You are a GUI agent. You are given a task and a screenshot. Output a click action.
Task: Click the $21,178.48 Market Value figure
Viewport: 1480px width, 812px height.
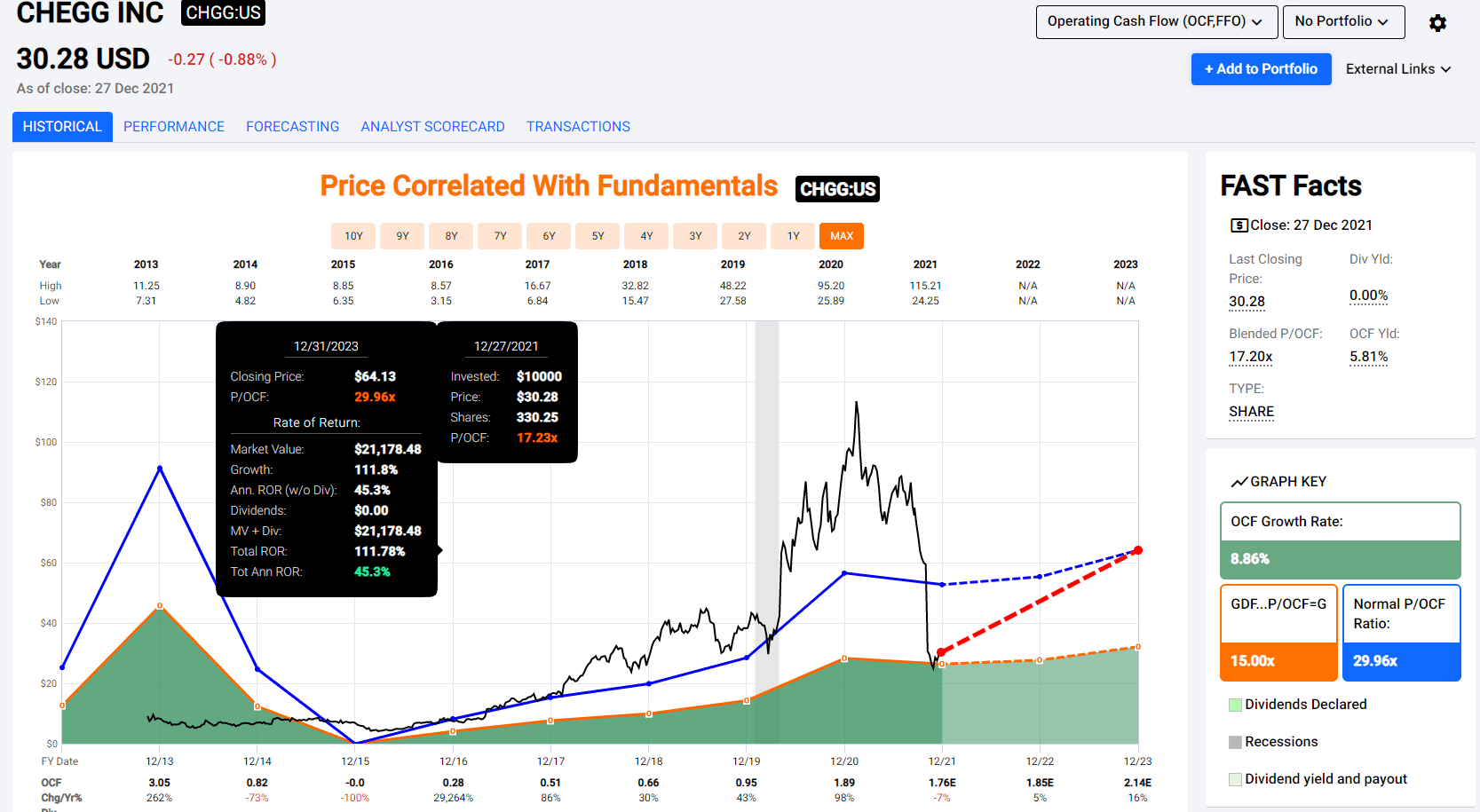tap(388, 449)
